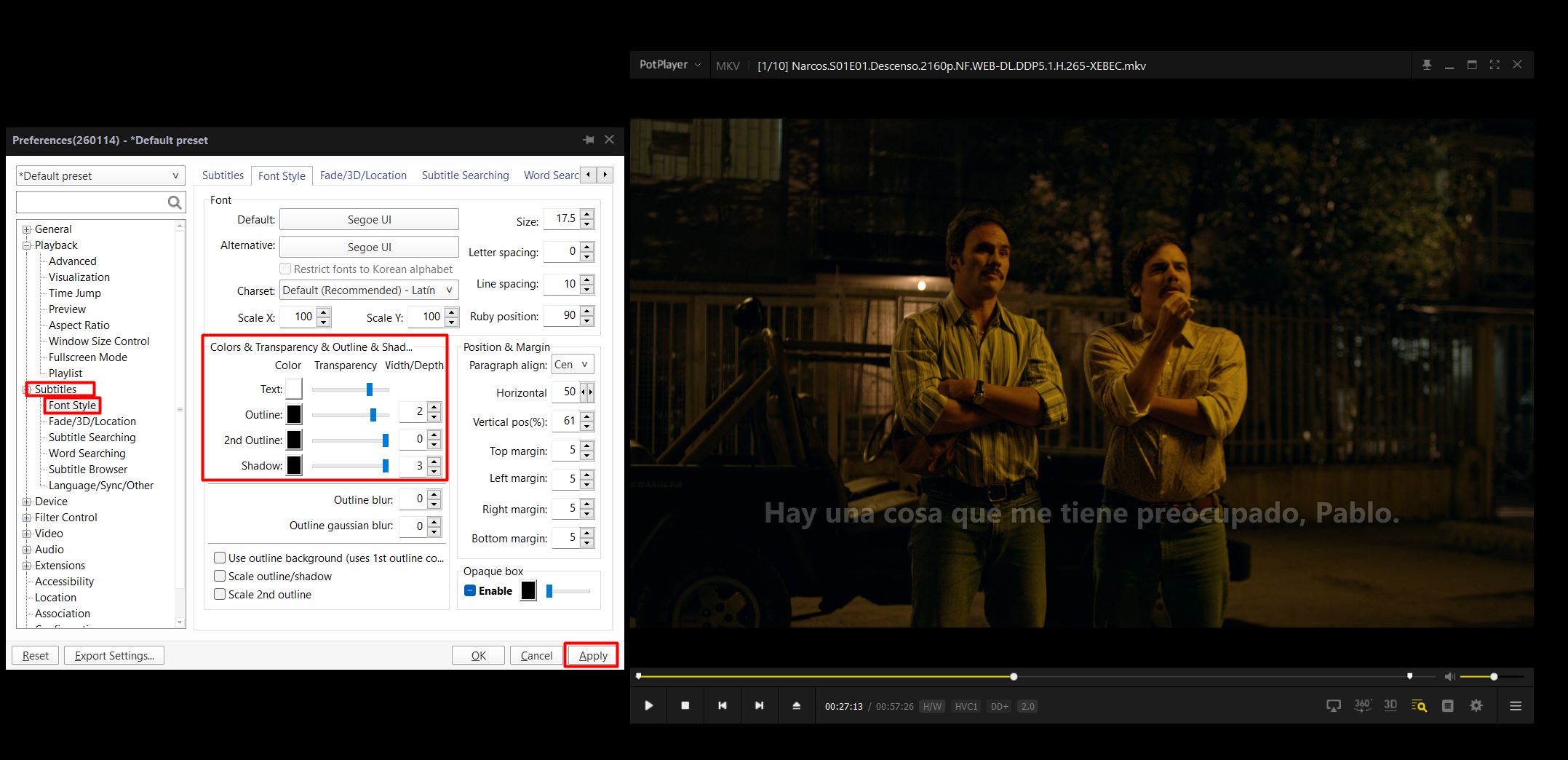
Task: Pick the Text color swatch
Action: pyautogui.click(x=294, y=389)
